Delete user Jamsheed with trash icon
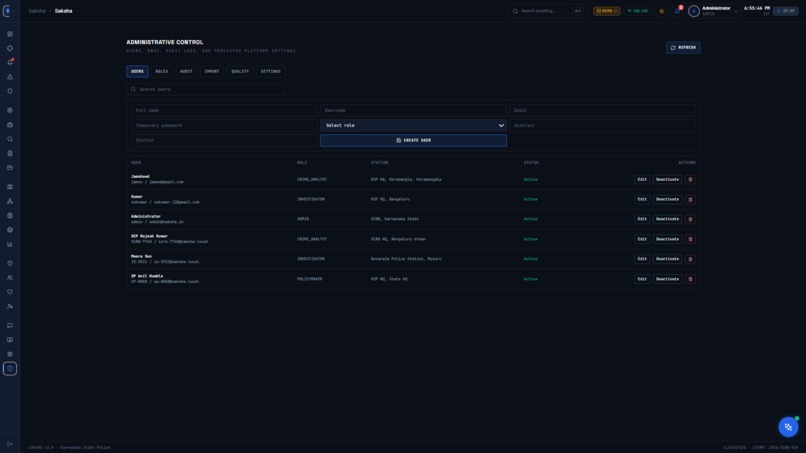 tap(690, 179)
